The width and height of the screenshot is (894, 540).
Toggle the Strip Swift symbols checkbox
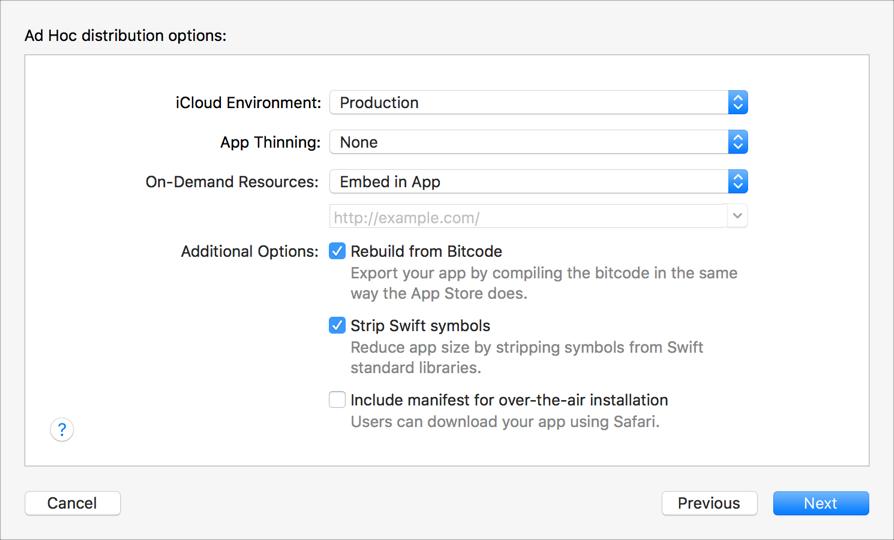click(338, 325)
